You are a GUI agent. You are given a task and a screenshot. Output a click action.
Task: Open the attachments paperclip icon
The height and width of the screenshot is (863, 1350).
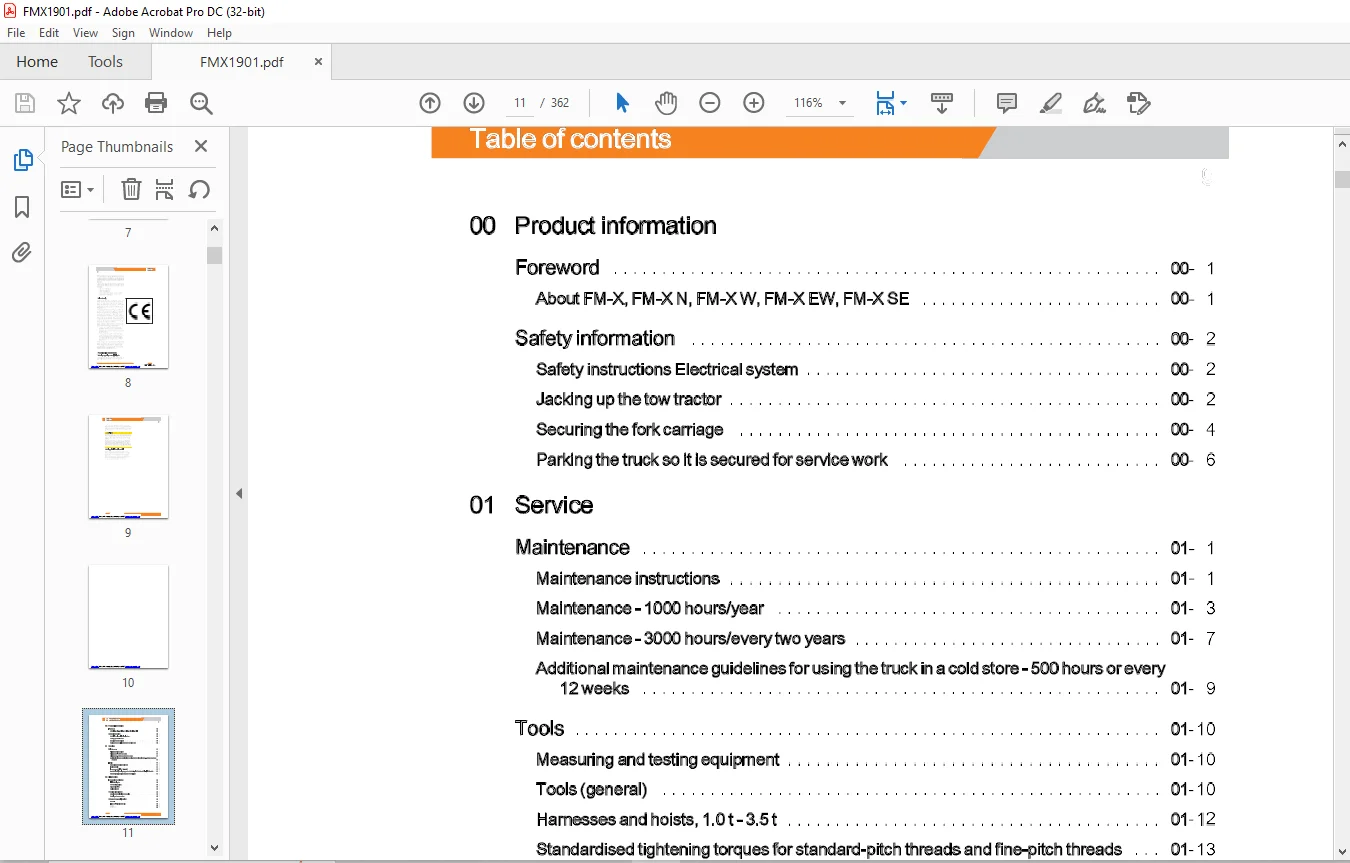(22, 252)
